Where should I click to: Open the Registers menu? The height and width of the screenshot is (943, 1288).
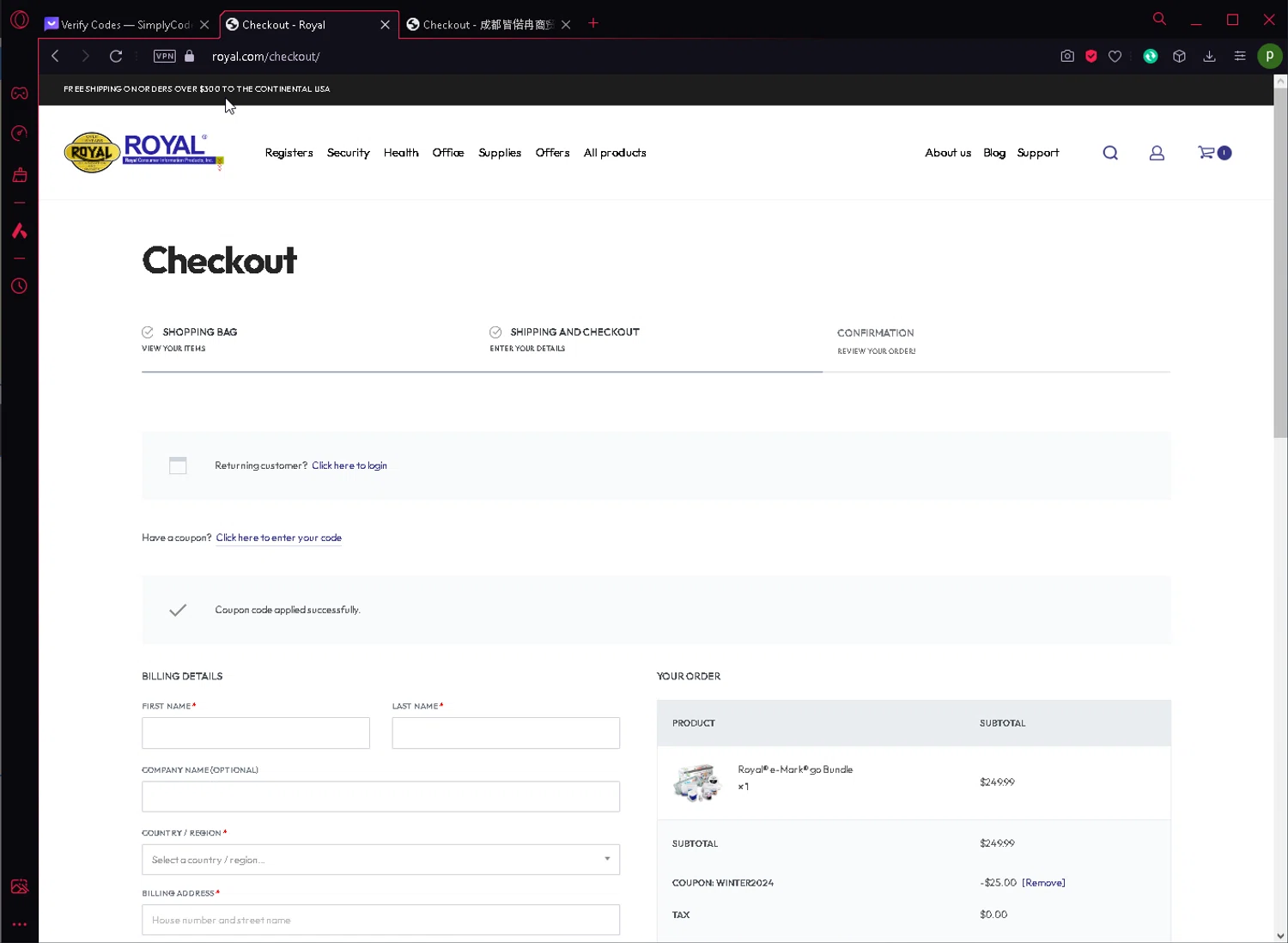289,153
